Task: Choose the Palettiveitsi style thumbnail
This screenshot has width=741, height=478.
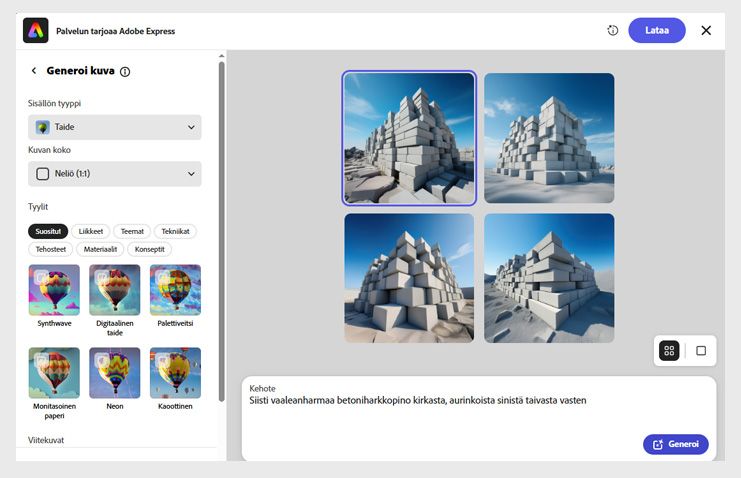Action: [x=175, y=290]
